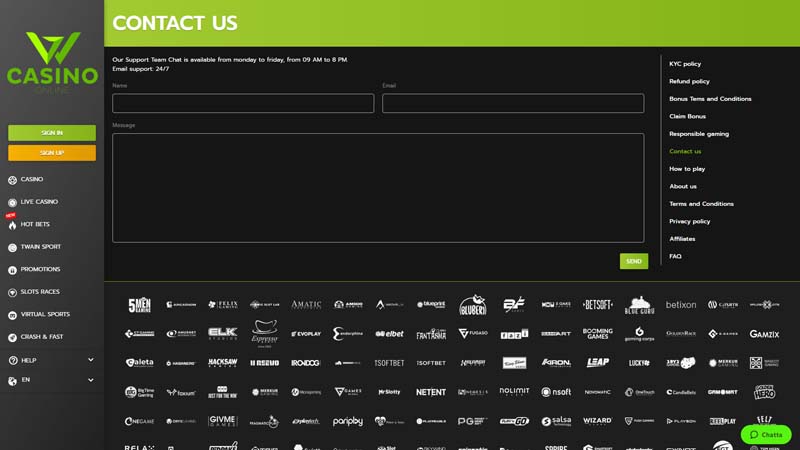Click the W Casino Online logo
800x450 pixels.
[52, 60]
